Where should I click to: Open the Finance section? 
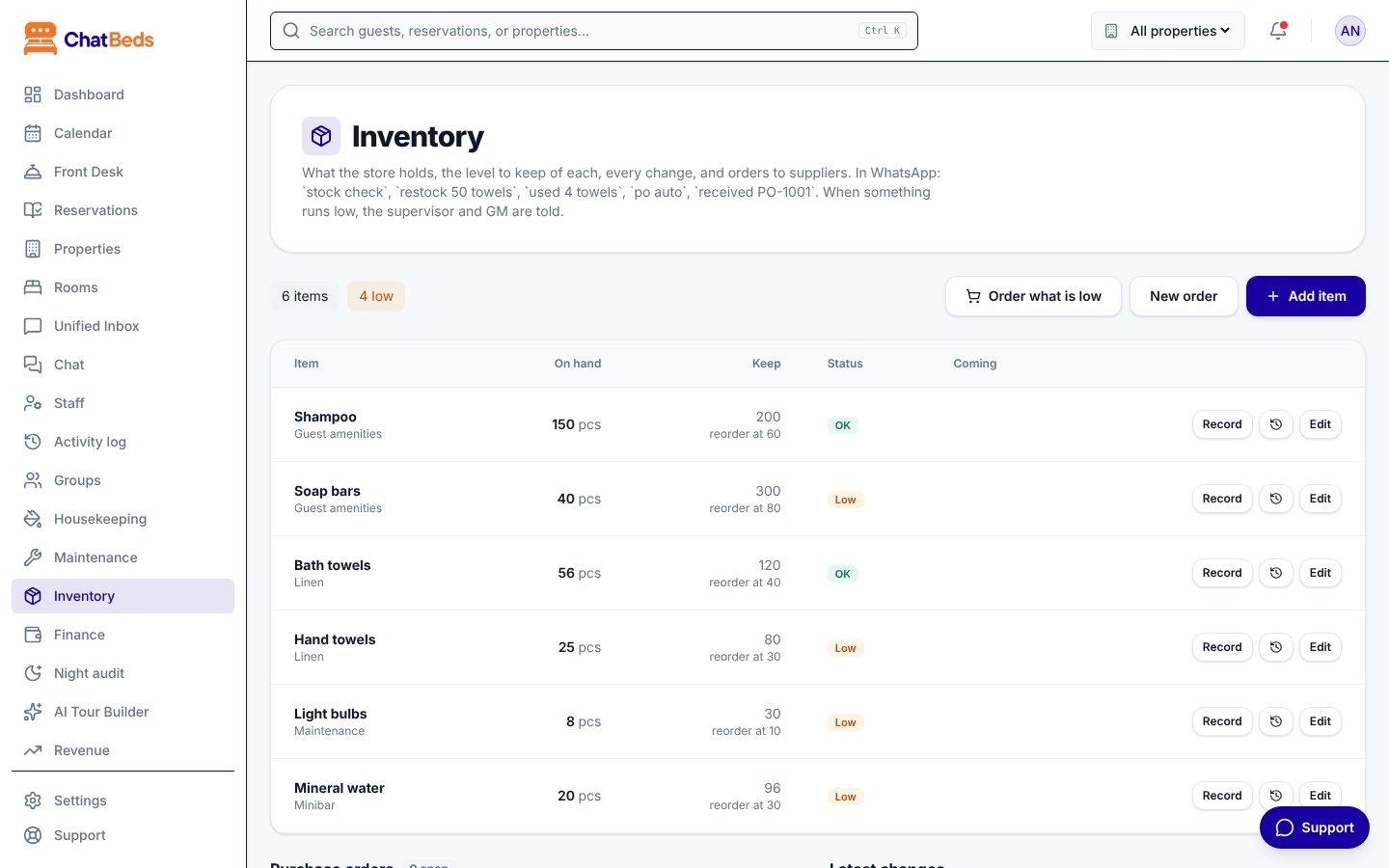(x=123, y=635)
